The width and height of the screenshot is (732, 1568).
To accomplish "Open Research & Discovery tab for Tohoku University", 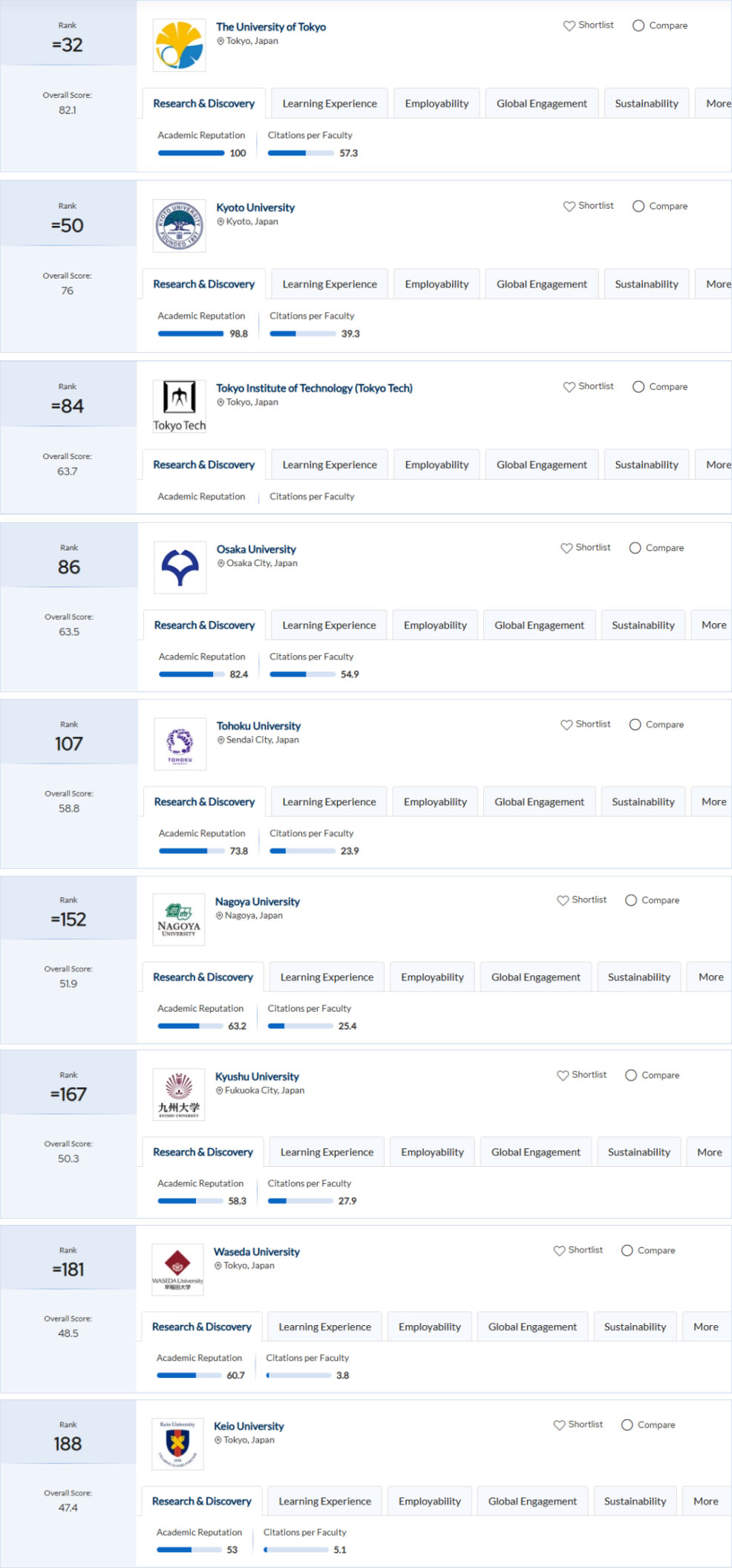I will click(204, 802).
